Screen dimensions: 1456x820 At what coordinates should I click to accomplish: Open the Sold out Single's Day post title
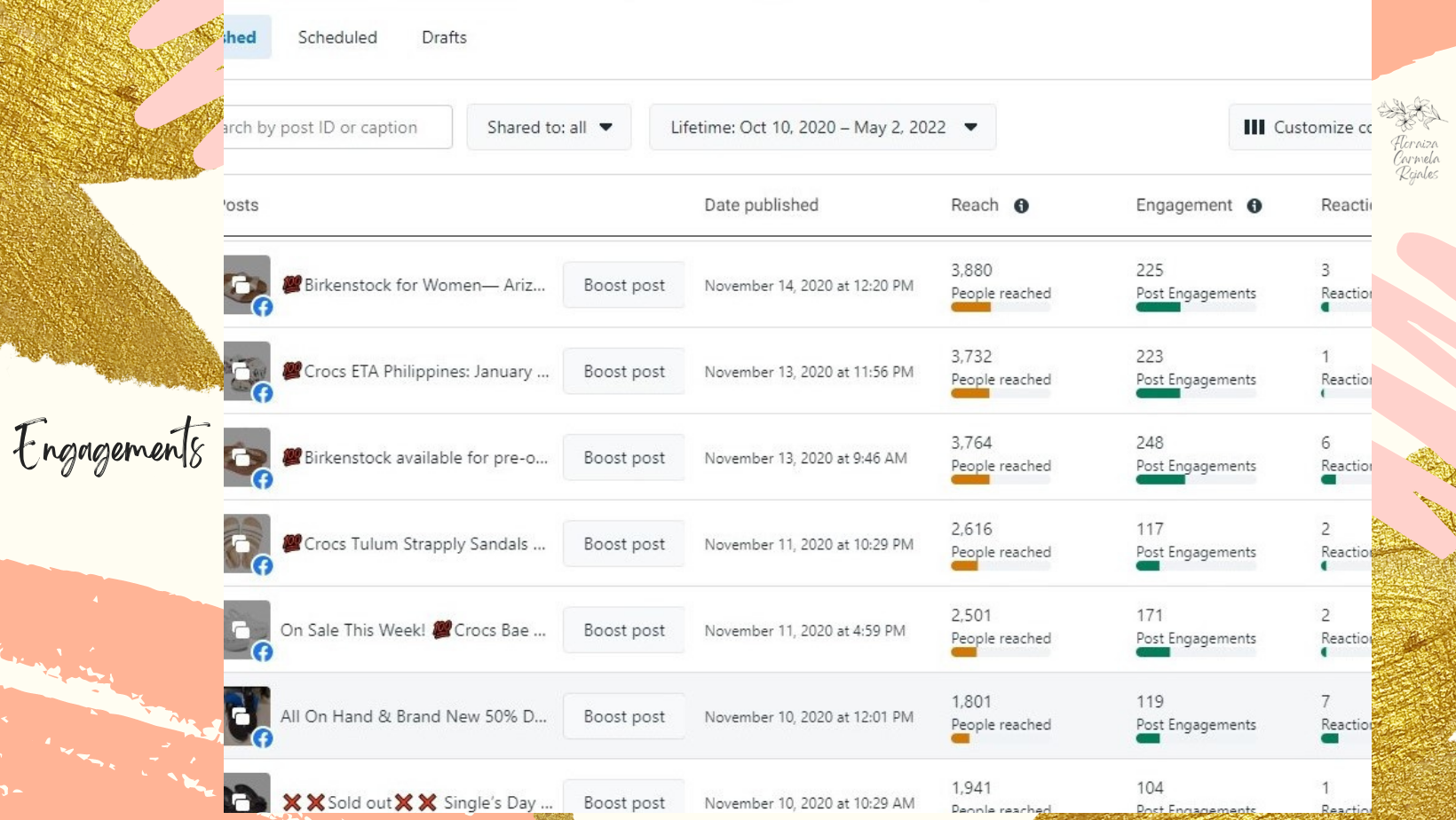click(x=417, y=802)
